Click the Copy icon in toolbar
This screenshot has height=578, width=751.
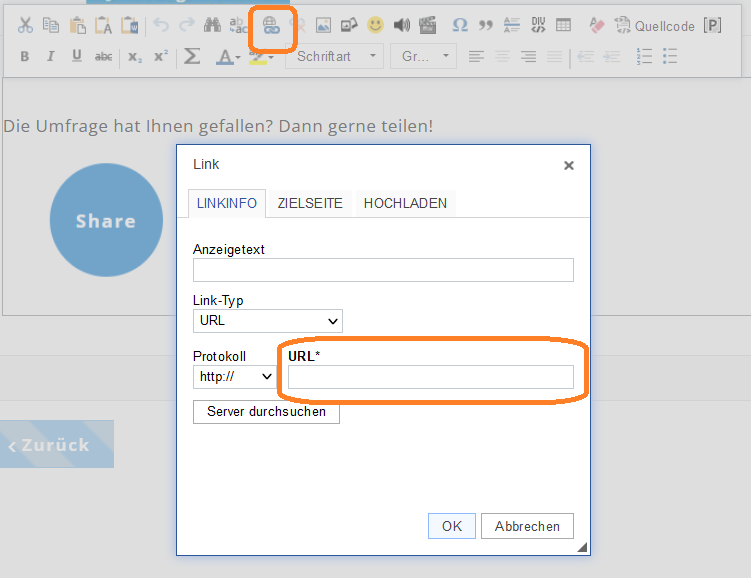point(51,25)
